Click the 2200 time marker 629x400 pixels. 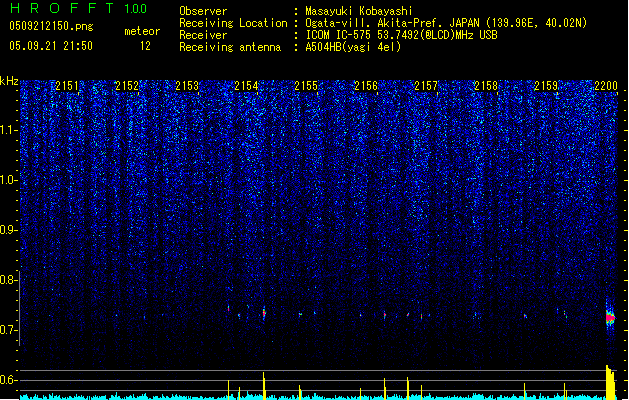(606, 86)
